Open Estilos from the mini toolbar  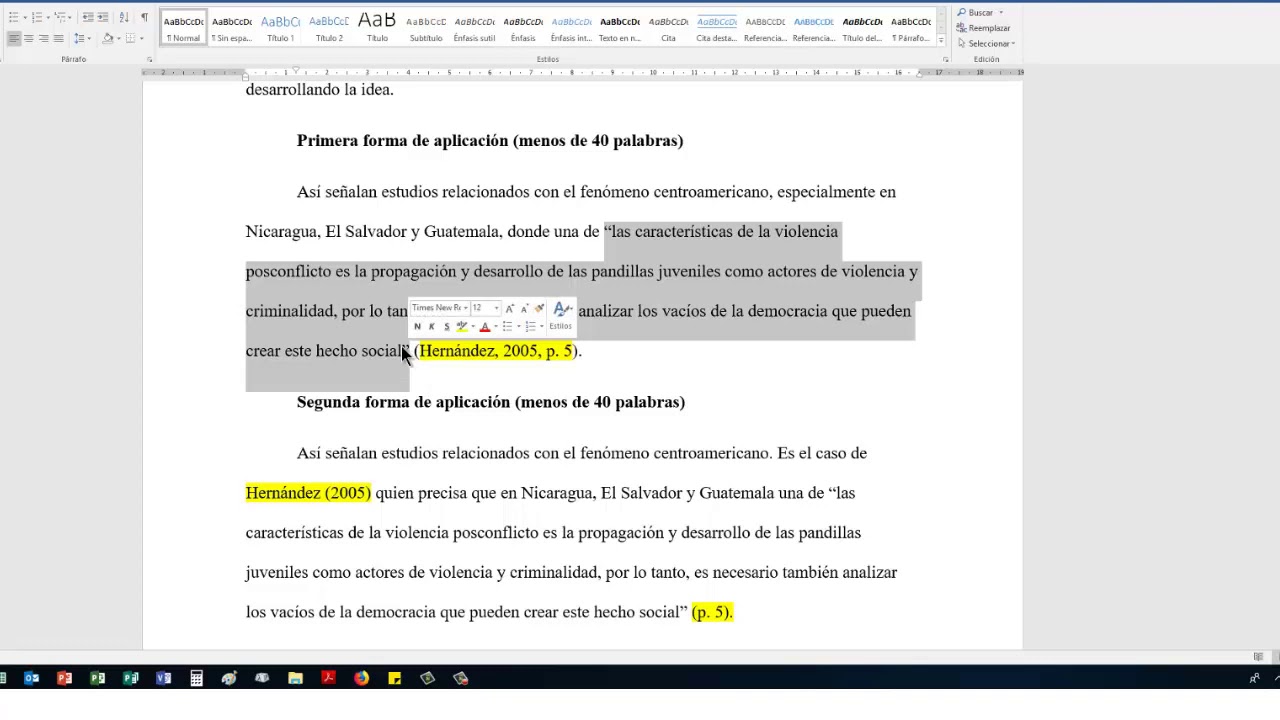coord(561,315)
